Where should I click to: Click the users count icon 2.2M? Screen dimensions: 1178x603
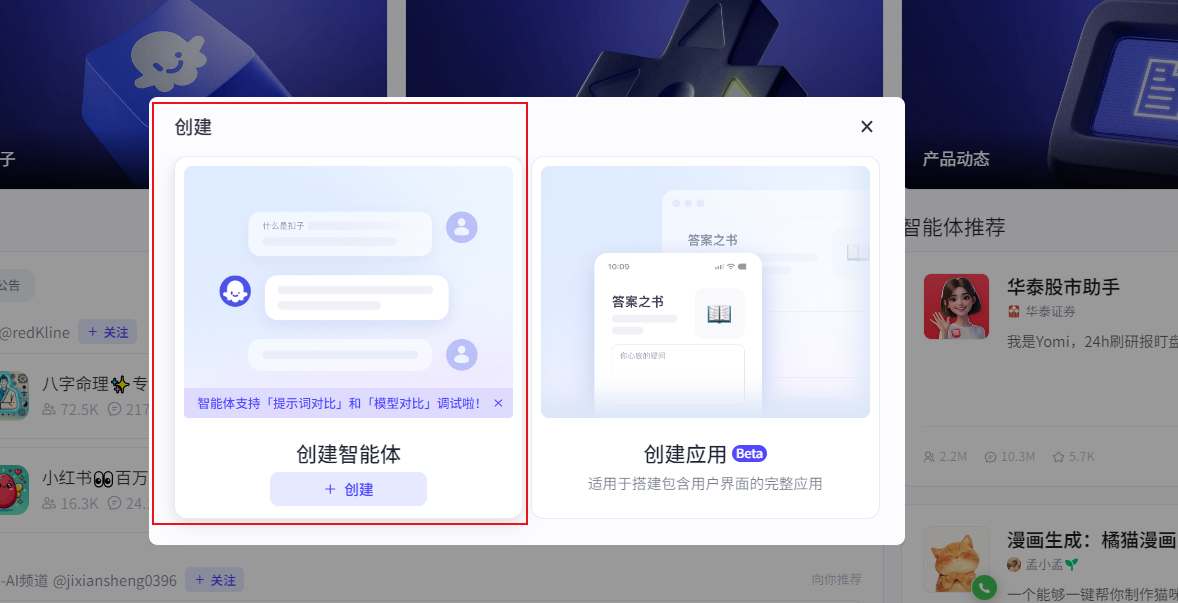[x=929, y=457]
